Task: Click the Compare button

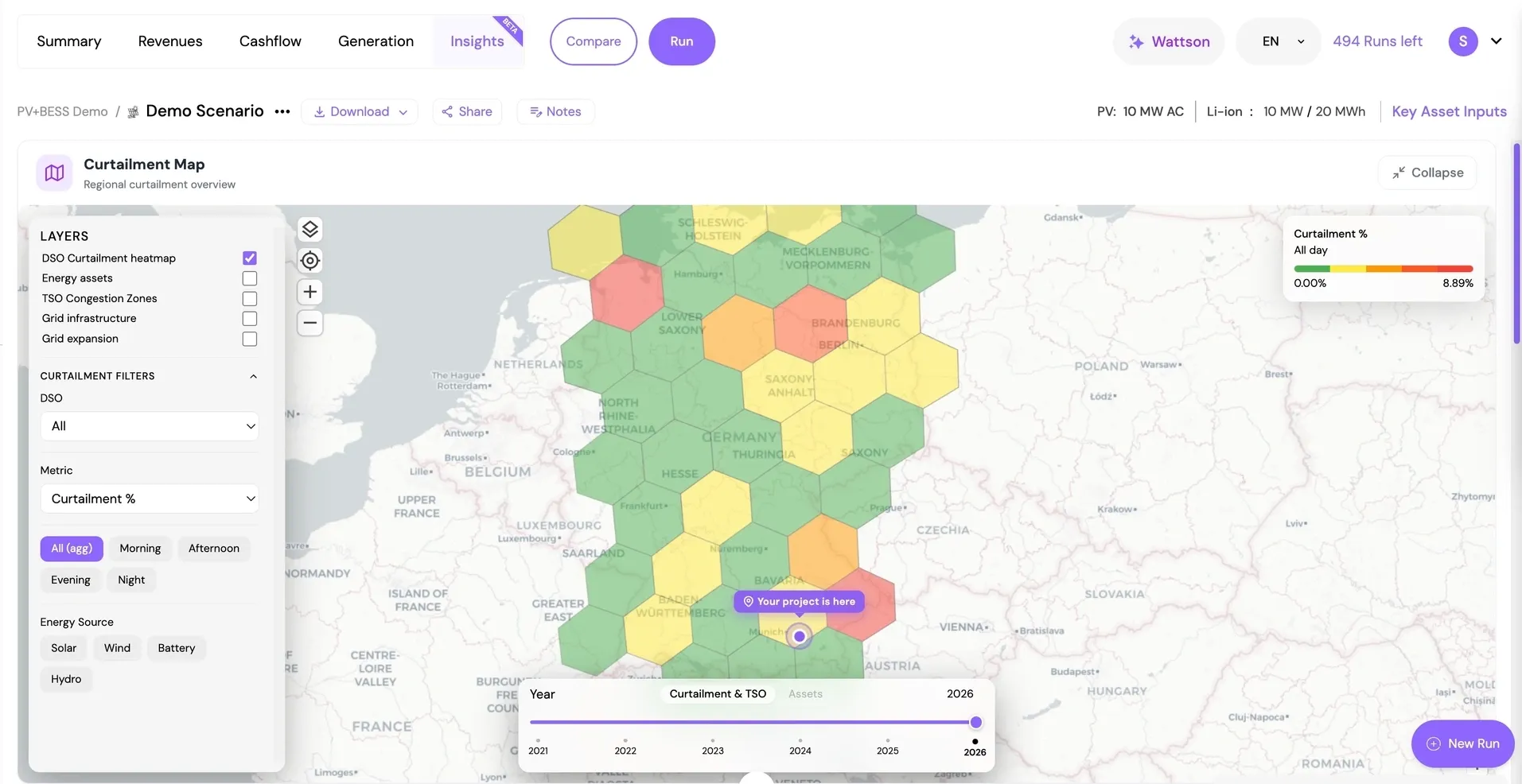Action: [594, 41]
